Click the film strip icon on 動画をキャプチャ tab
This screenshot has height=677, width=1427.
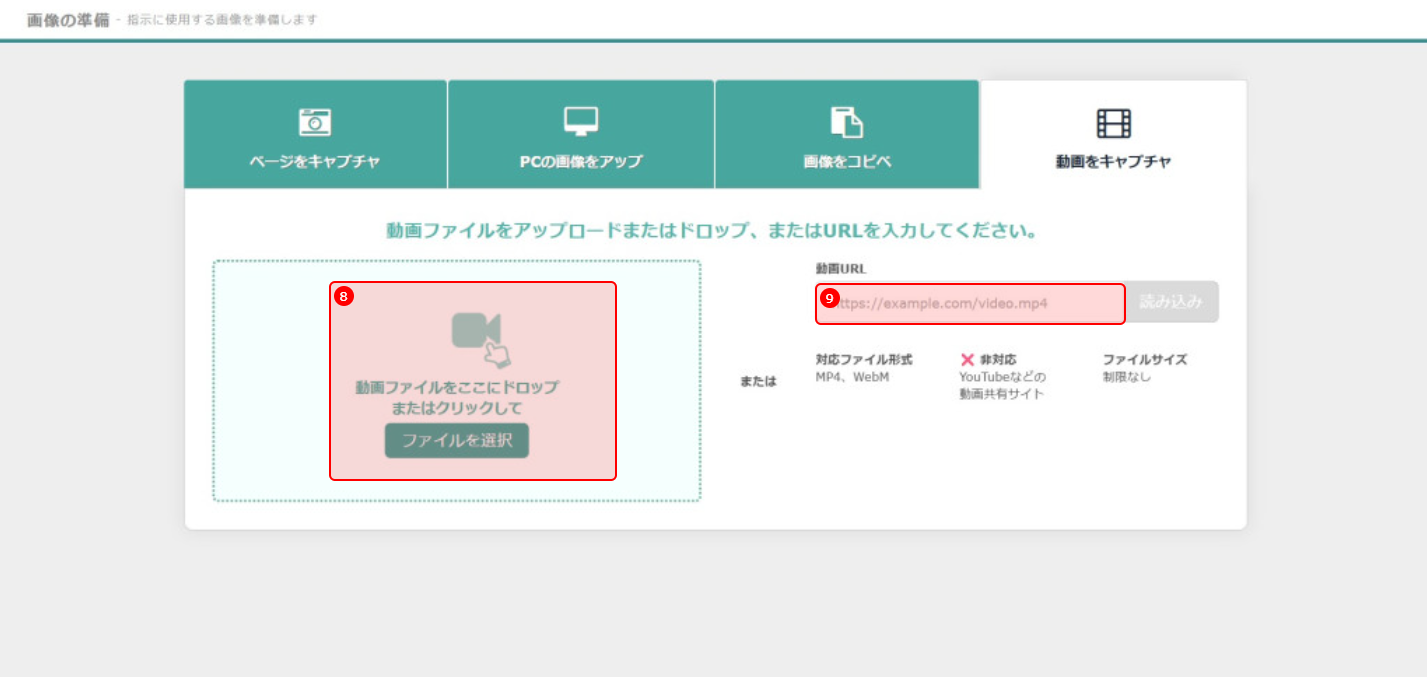pos(1113,123)
